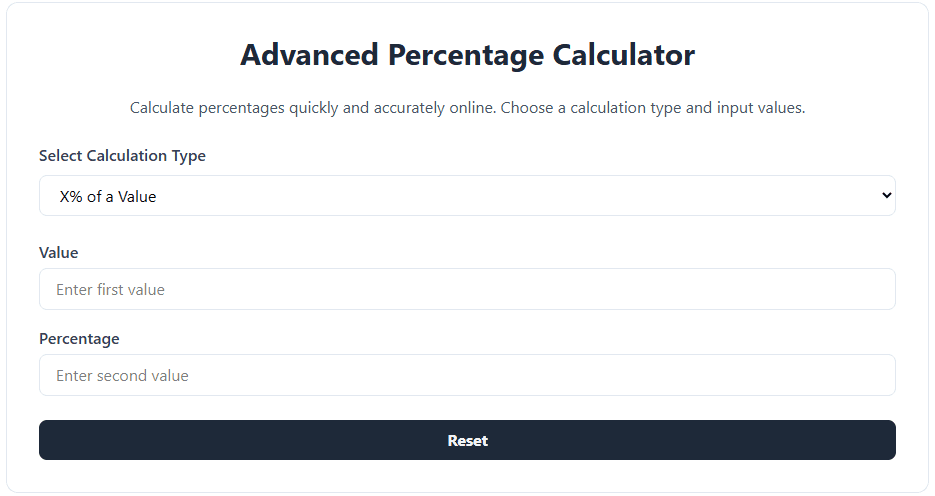Click the dropdown chevron arrow
Screen dimensions: 935x496
tap(886, 196)
